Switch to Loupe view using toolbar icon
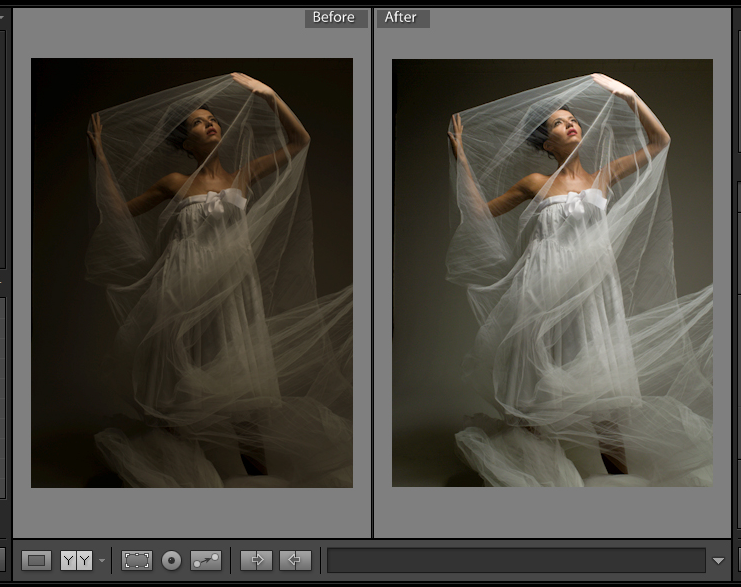The height and width of the screenshot is (587, 741). coord(37,560)
